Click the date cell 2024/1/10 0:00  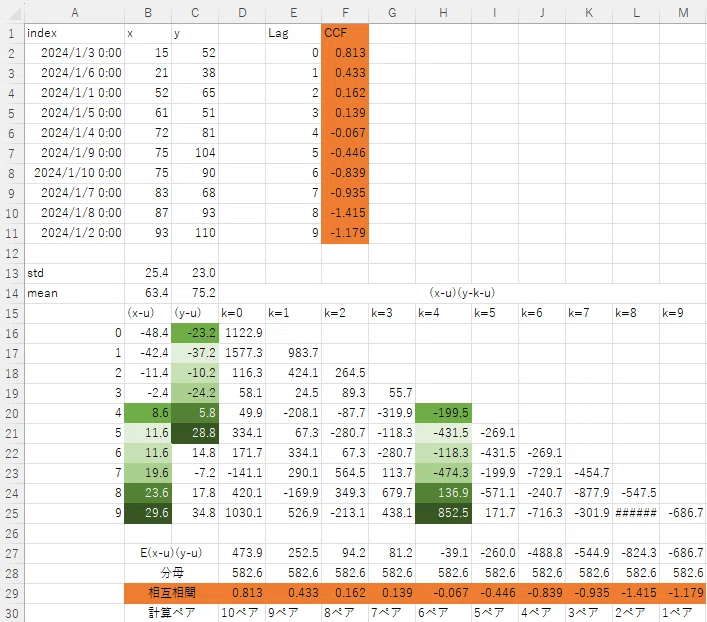point(74,173)
